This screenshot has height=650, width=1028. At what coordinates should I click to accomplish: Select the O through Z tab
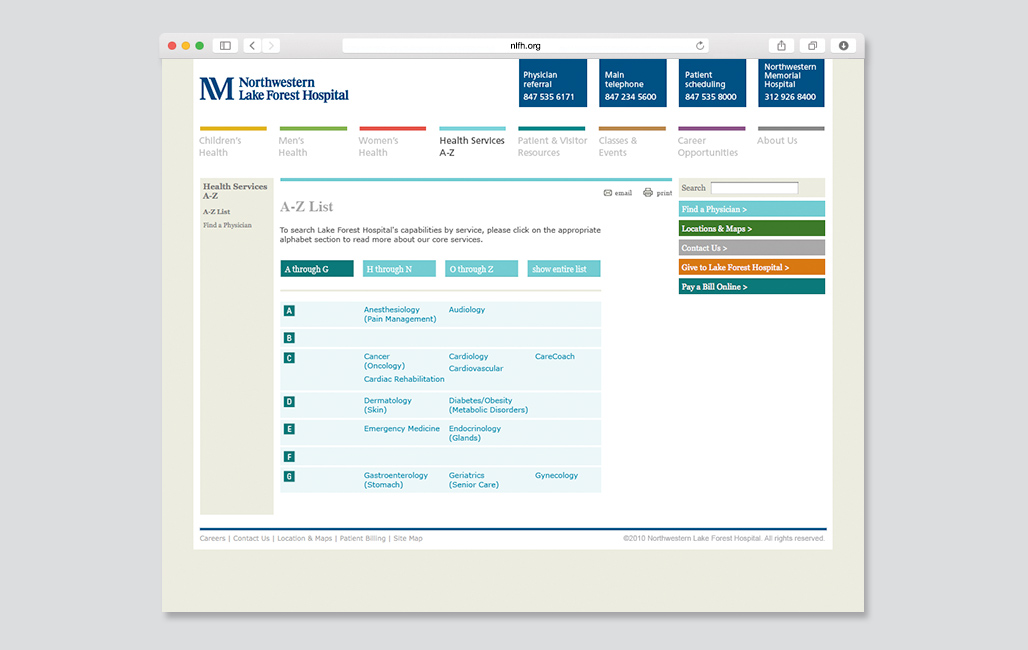click(x=481, y=269)
